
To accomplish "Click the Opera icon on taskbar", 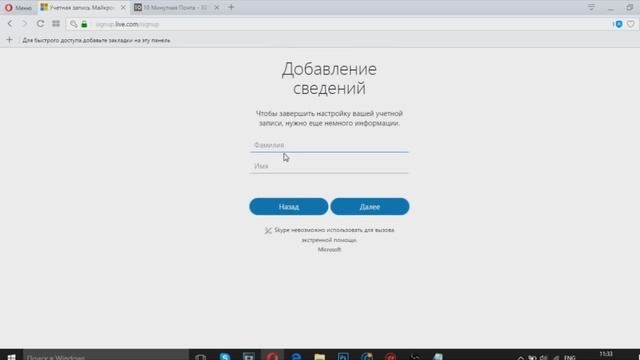I will tap(272, 356).
